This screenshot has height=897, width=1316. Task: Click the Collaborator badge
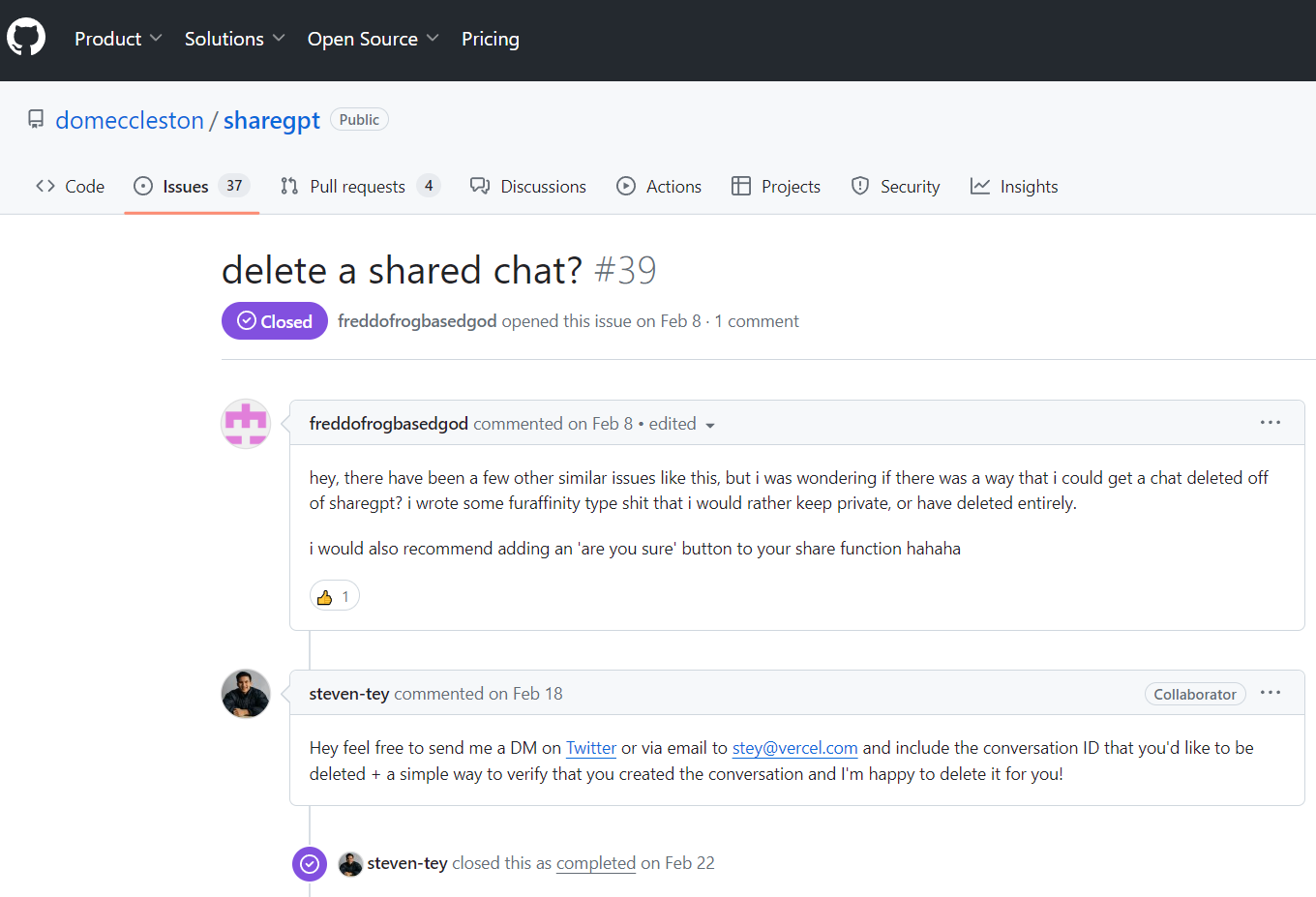pyautogui.click(x=1195, y=694)
